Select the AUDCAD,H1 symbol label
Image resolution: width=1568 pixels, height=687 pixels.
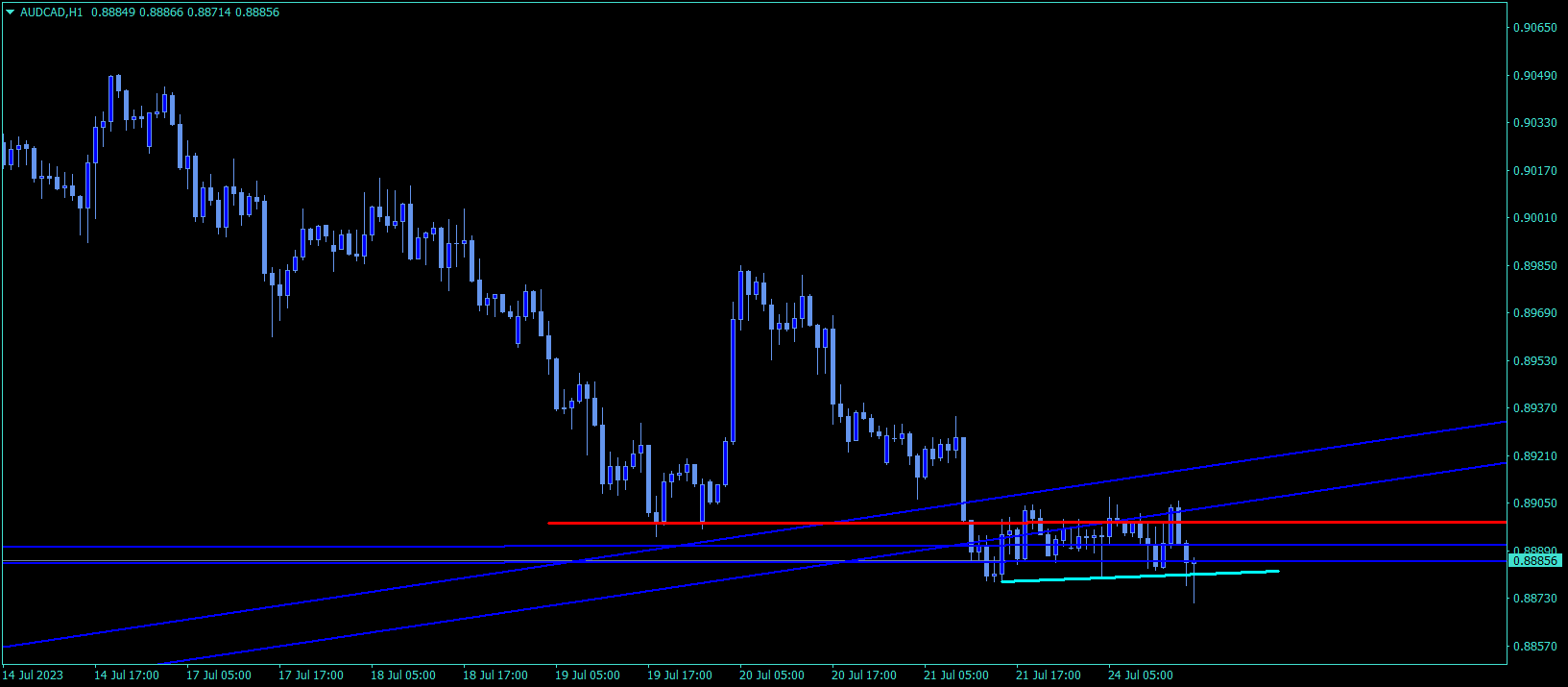pyautogui.click(x=52, y=12)
